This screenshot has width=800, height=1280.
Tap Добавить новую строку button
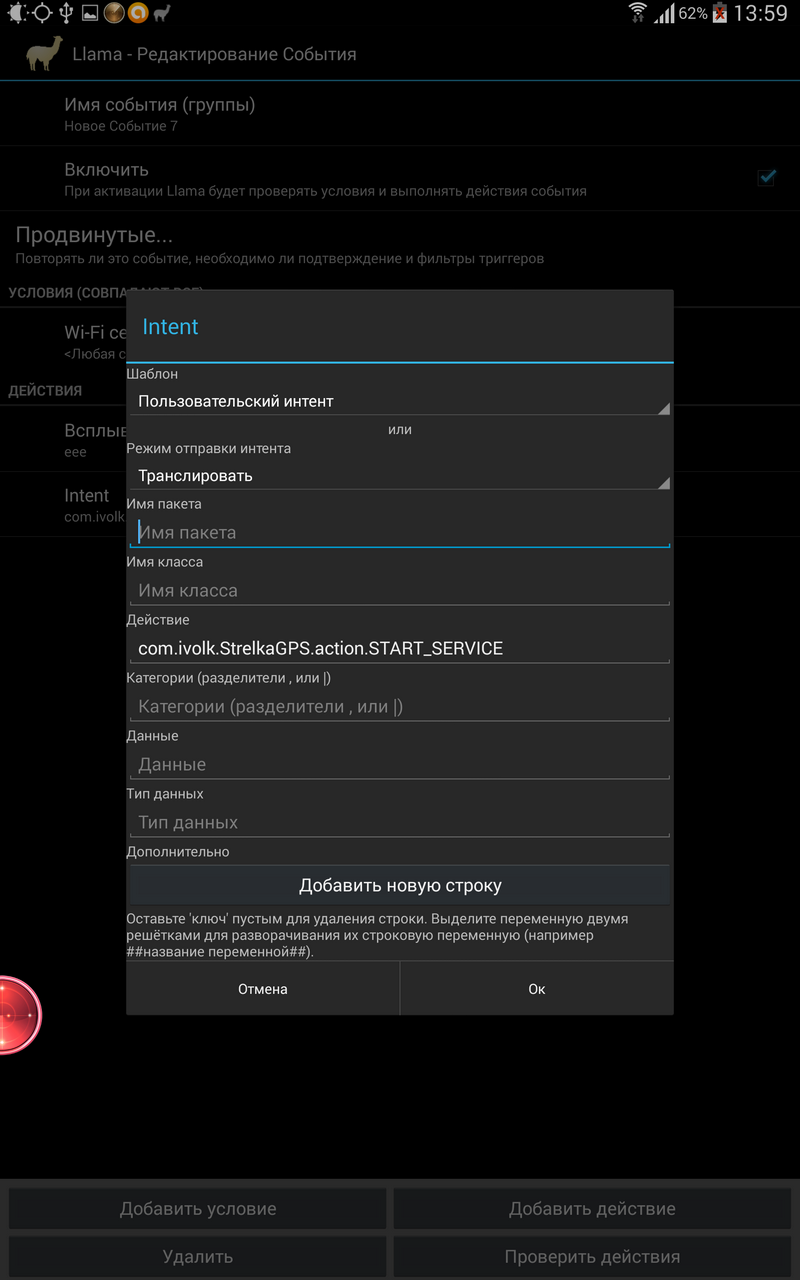coord(400,886)
